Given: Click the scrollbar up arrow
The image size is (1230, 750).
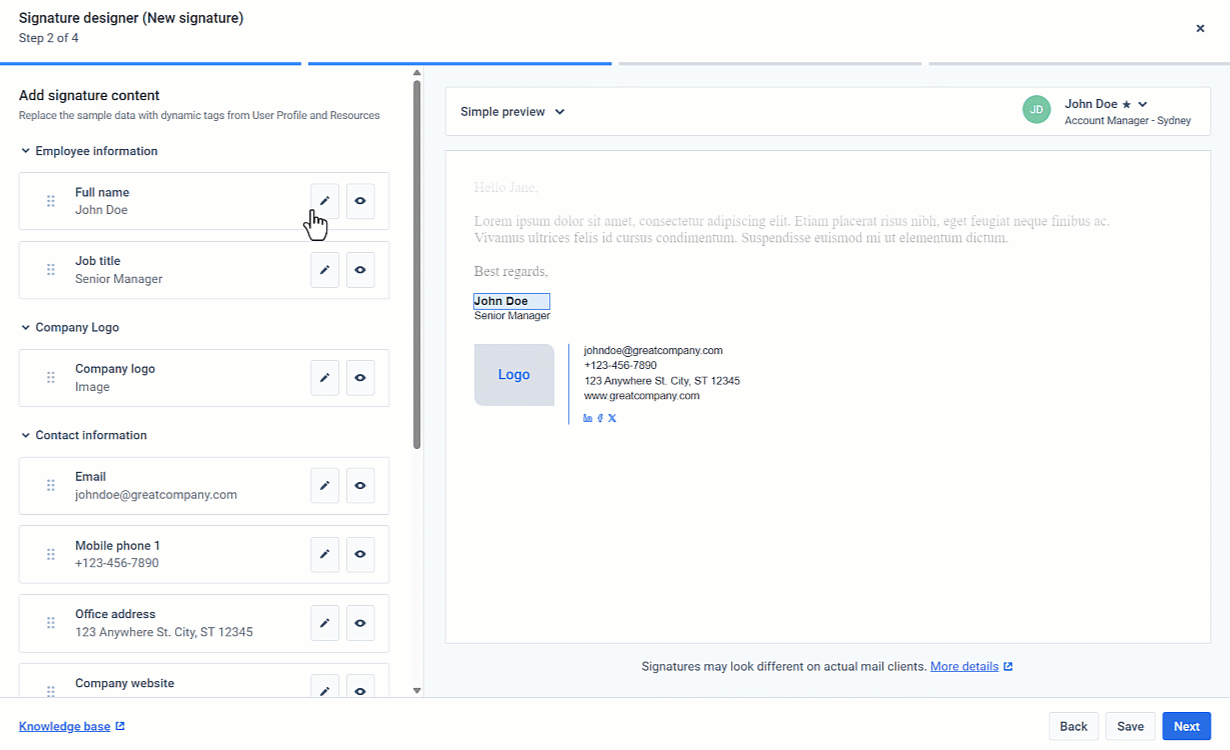Looking at the screenshot, I should click(417, 72).
